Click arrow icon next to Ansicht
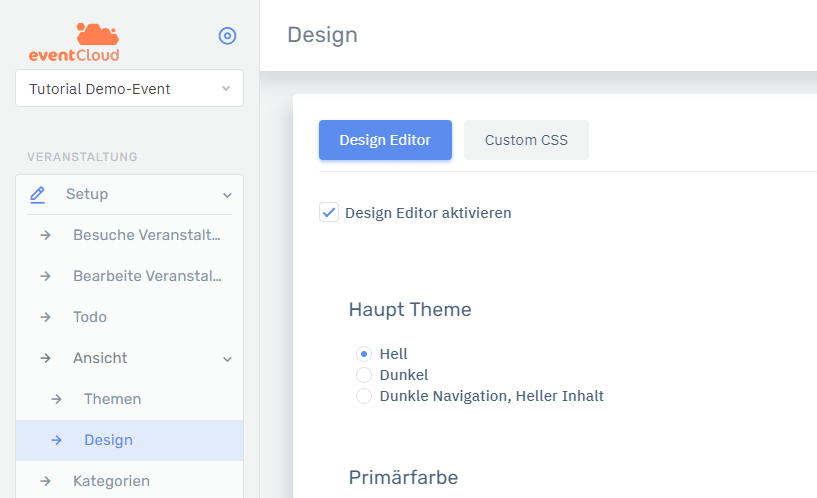817x498 pixels. pos(45,358)
